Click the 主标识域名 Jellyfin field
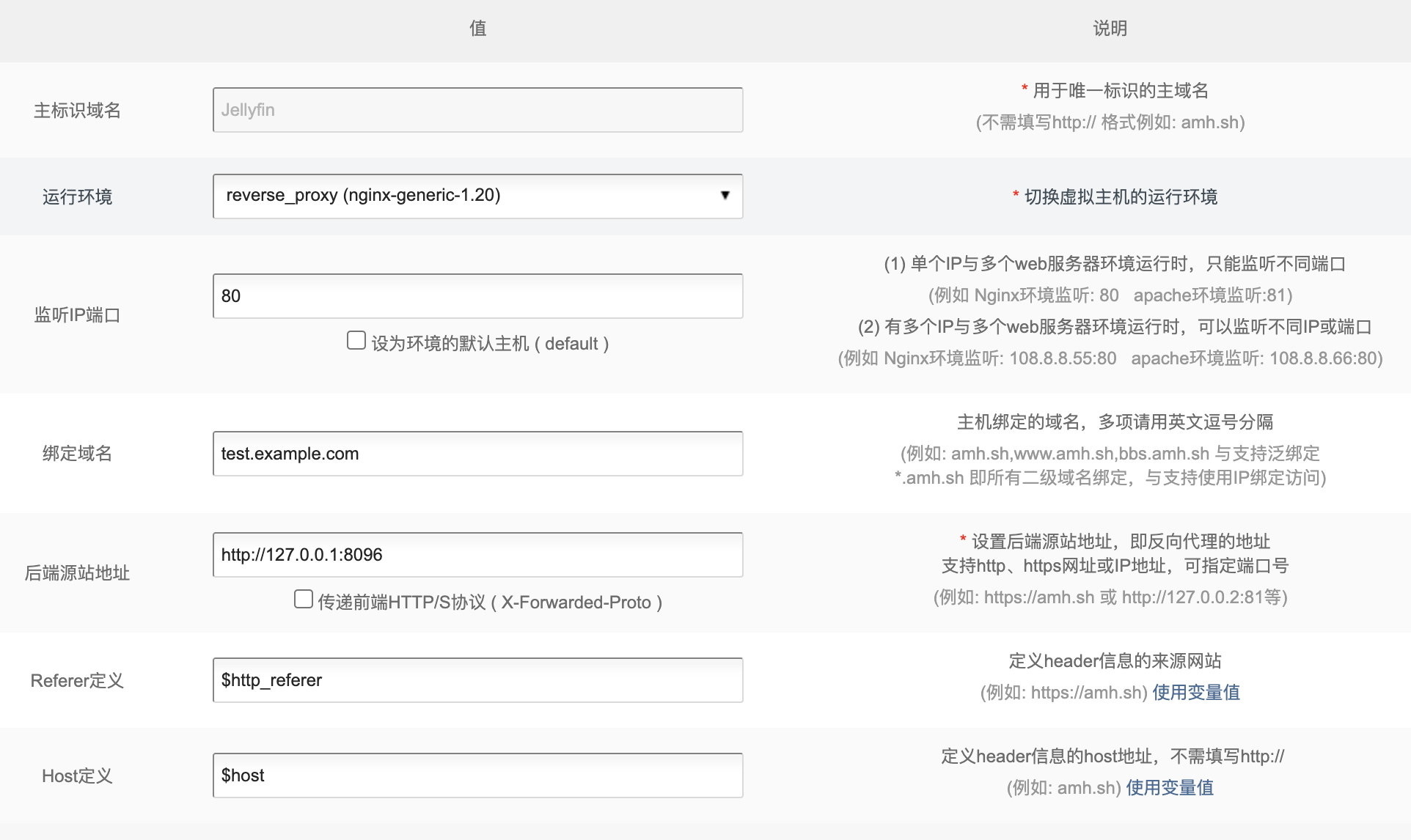Viewport: 1411px width, 840px height. (x=477, y=110)
